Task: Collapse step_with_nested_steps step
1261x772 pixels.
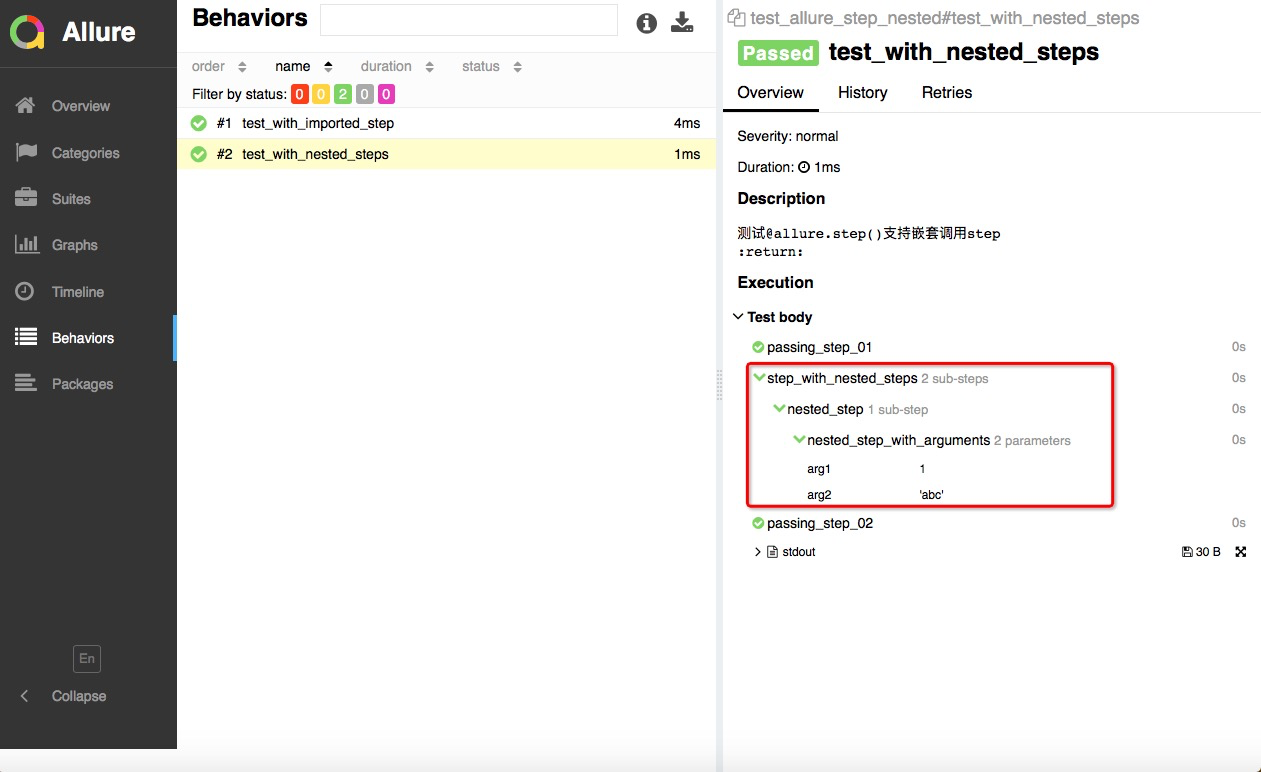Action: [759, 378]
